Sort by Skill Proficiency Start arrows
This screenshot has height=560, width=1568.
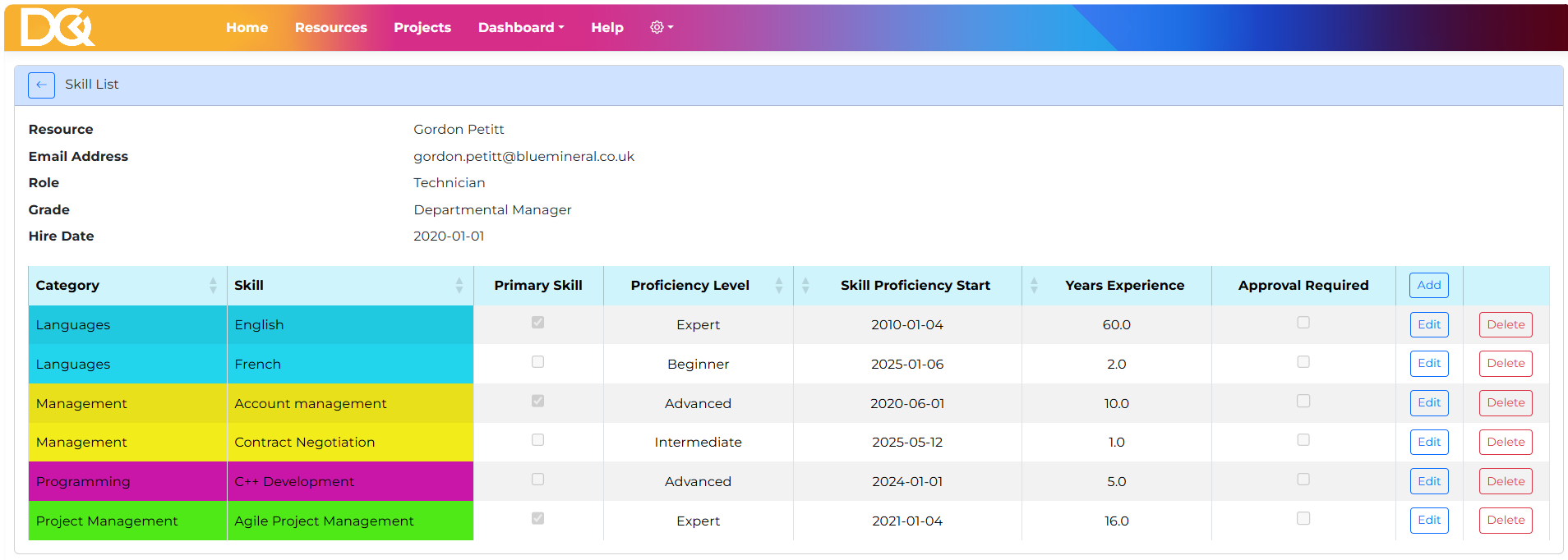coord(805,285)
